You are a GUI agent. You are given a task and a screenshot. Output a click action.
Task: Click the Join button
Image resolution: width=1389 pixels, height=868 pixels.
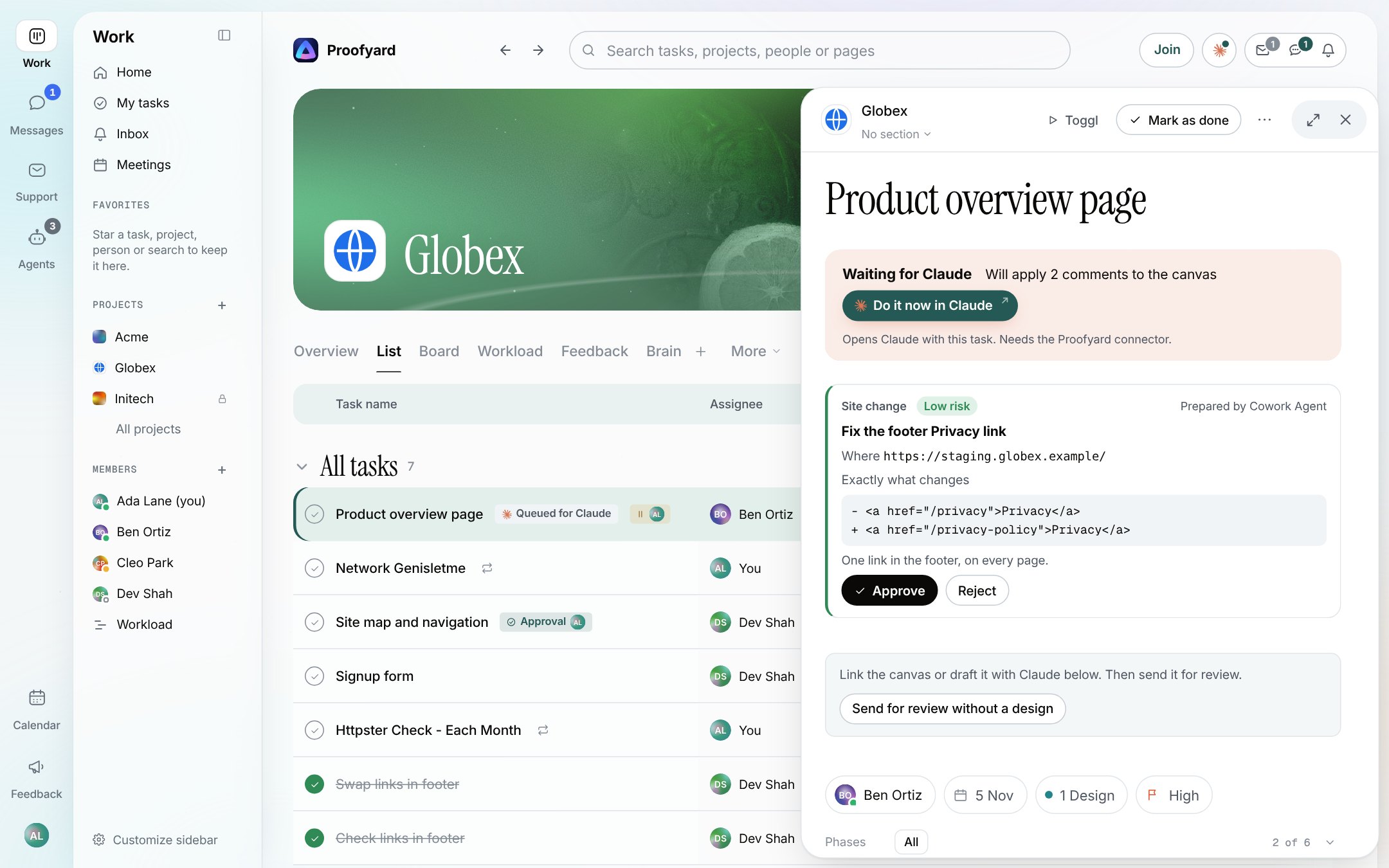pyautogui.click(x=1167, y=50)
